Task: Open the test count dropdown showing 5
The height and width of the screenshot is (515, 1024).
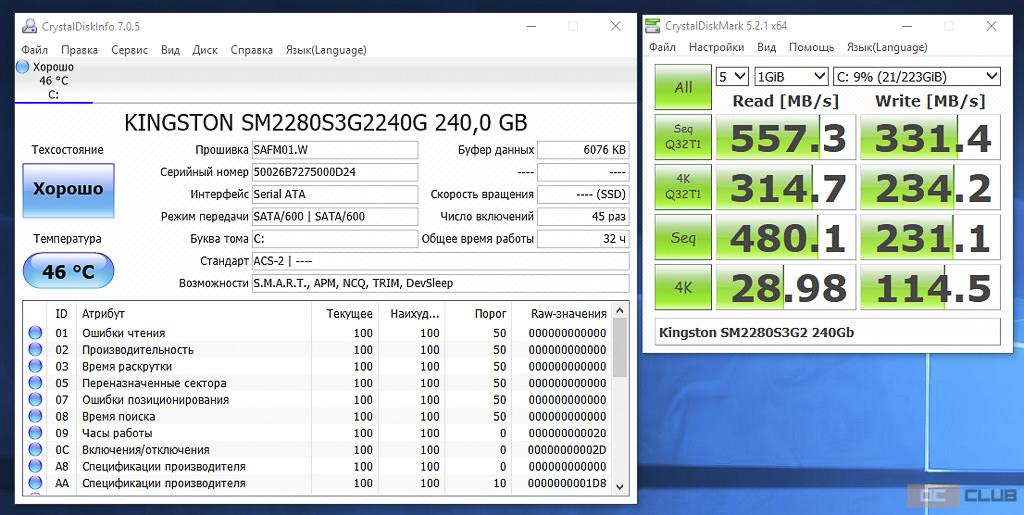Action: pyautogui.click(x=732, y=76)
